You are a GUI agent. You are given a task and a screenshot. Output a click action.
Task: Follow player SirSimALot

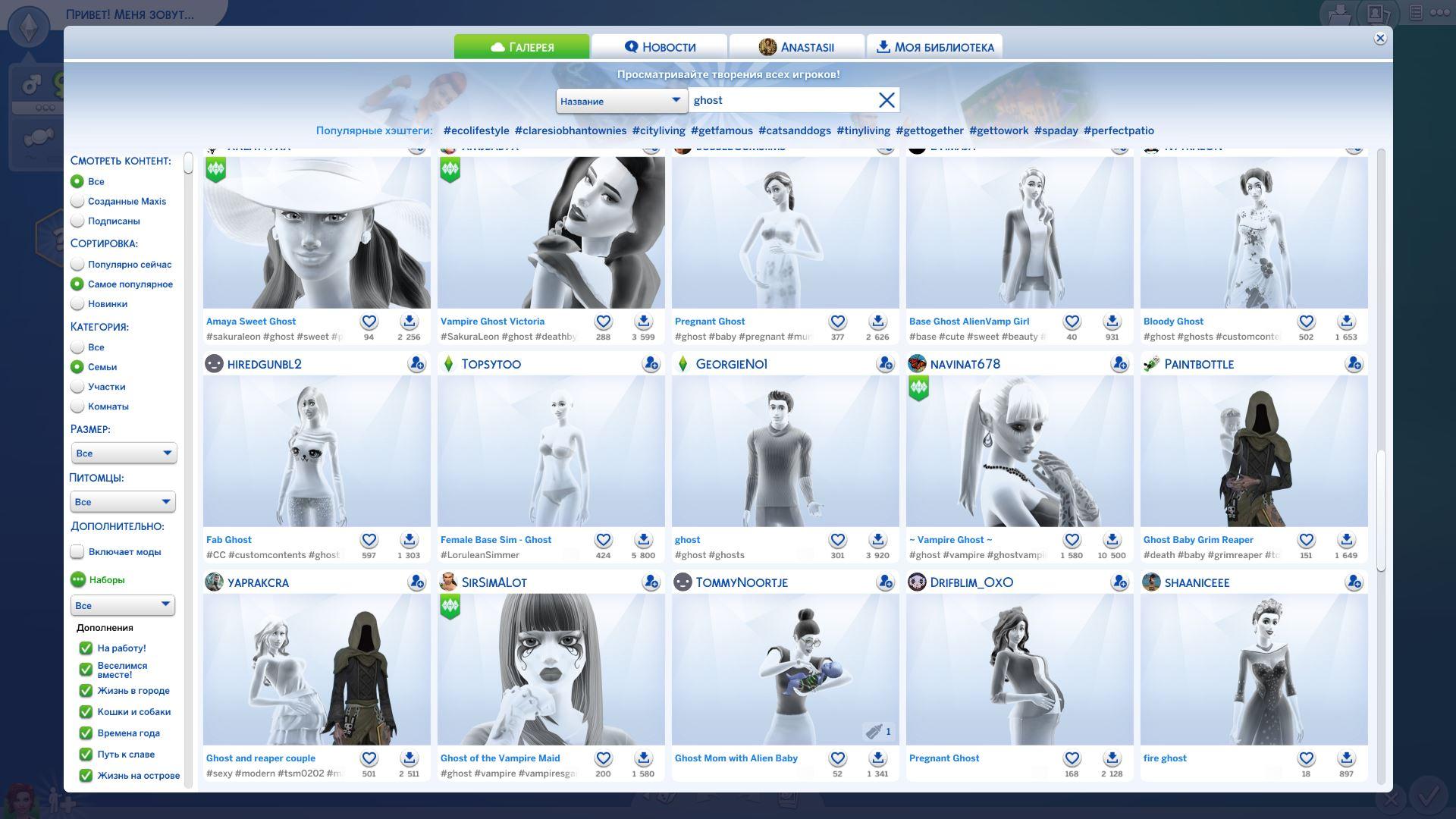[x=651, y=582]
